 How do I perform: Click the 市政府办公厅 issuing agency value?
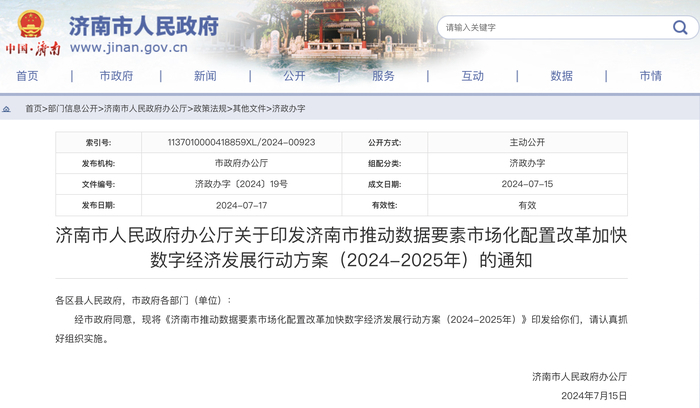[x=242, y=163]
